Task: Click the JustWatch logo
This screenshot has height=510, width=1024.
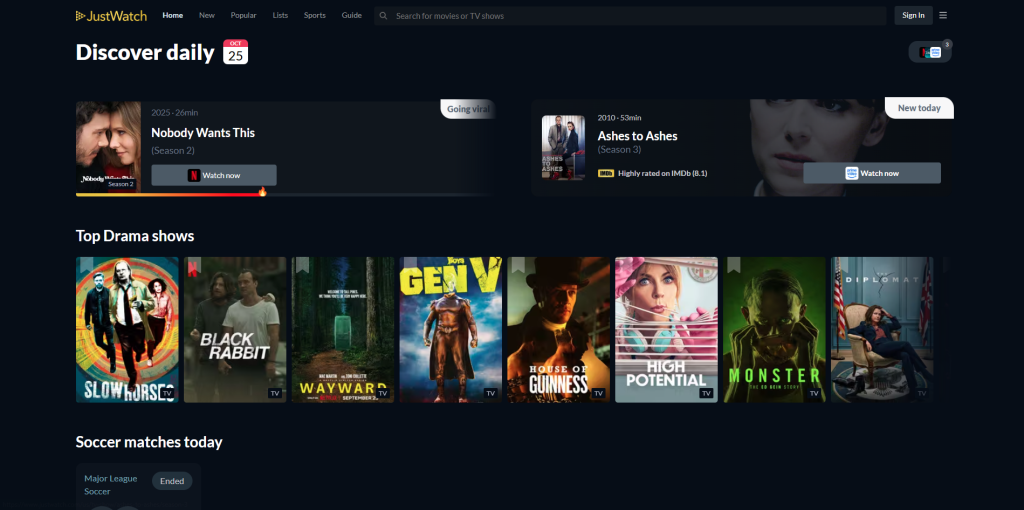Action: (x=111, y=16)
